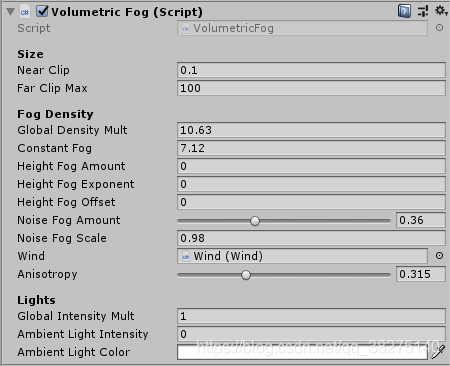Click the Volumetric Fog (Script) title
The image size is (450, 366).
[x=127, y=12]
